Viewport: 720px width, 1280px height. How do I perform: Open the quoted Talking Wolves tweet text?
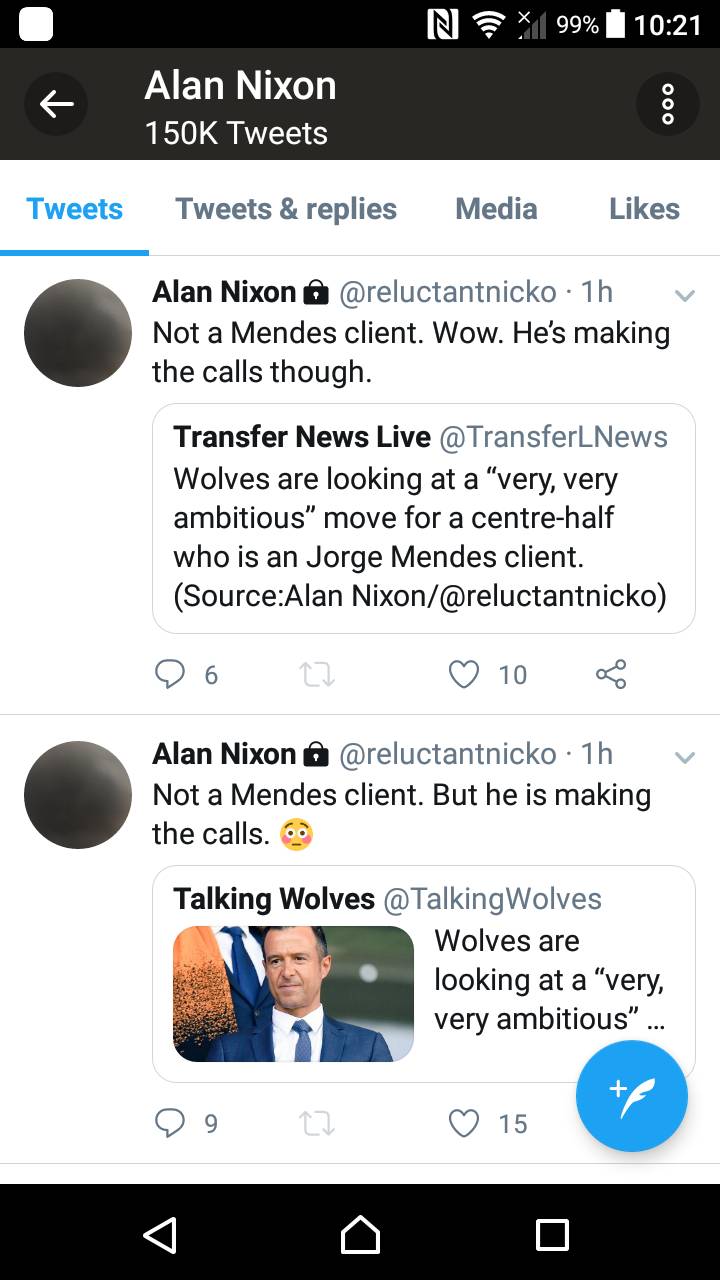pyautogui.click(x=549, y=980)
